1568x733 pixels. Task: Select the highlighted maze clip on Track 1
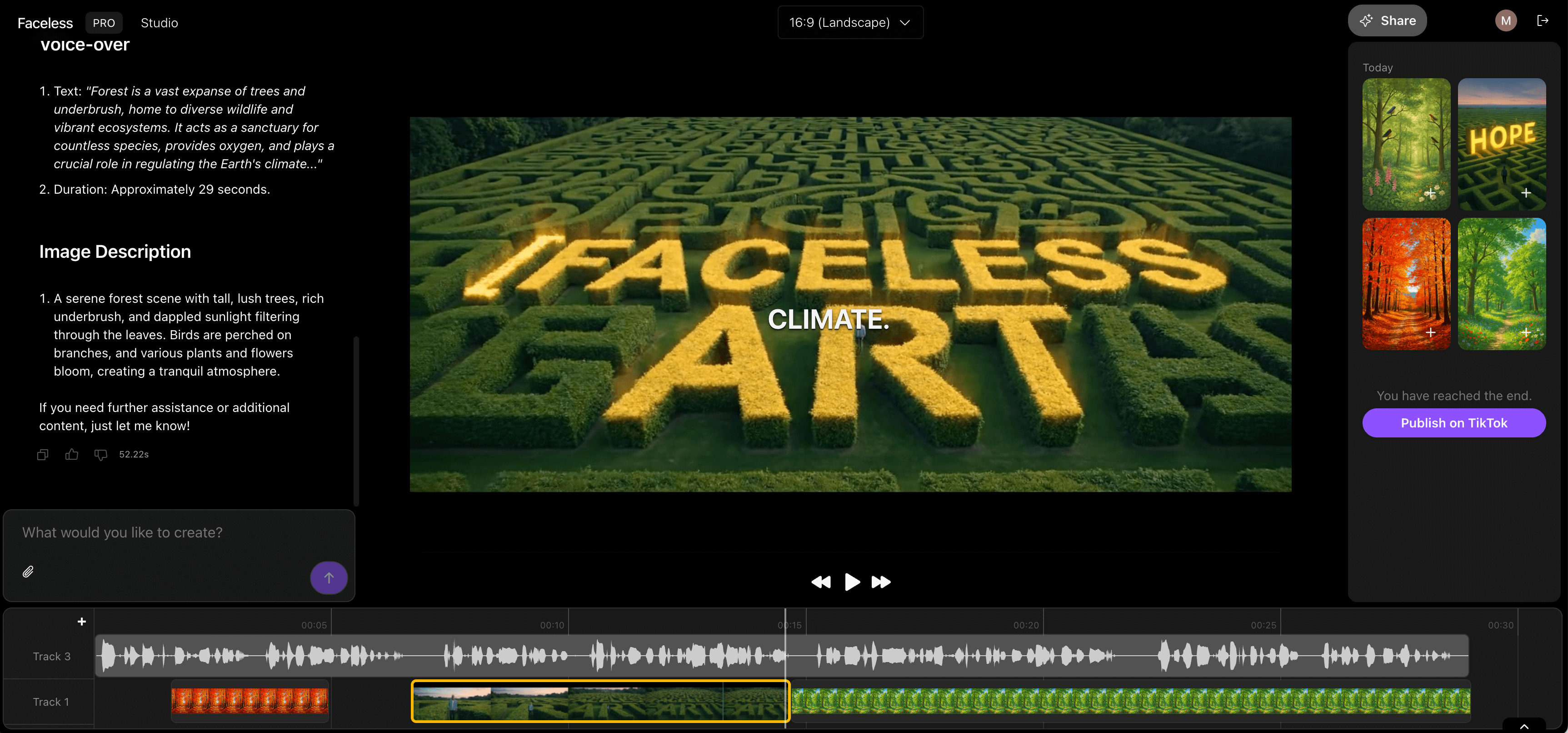pyautogui.click(x=600, y=701)
